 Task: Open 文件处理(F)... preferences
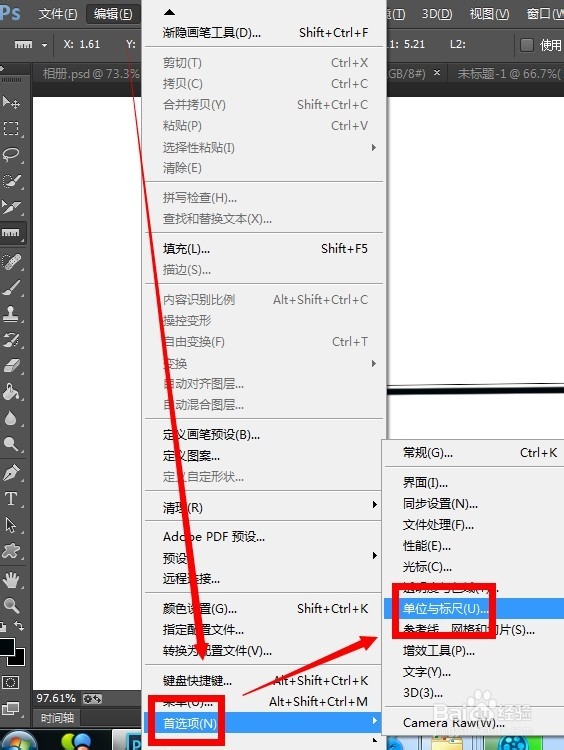pos(474,525)
